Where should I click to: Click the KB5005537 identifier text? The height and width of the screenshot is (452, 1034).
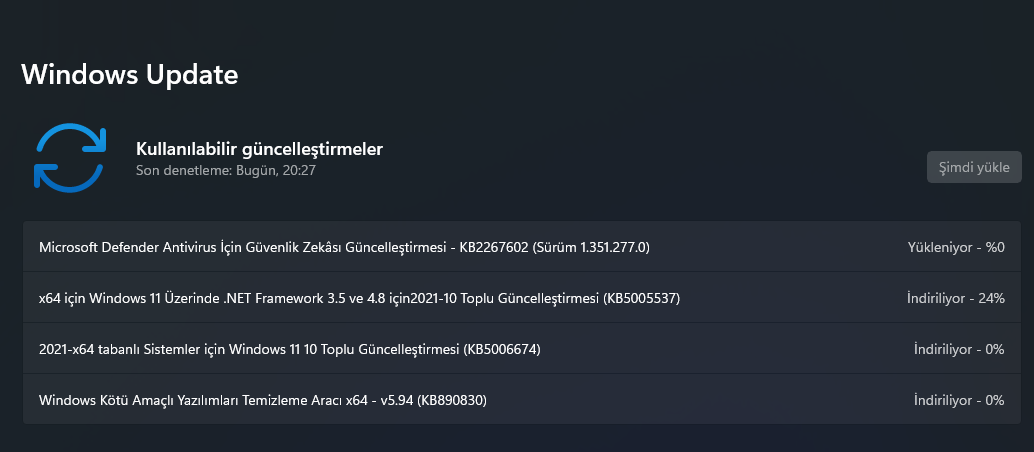click(643, 298)
